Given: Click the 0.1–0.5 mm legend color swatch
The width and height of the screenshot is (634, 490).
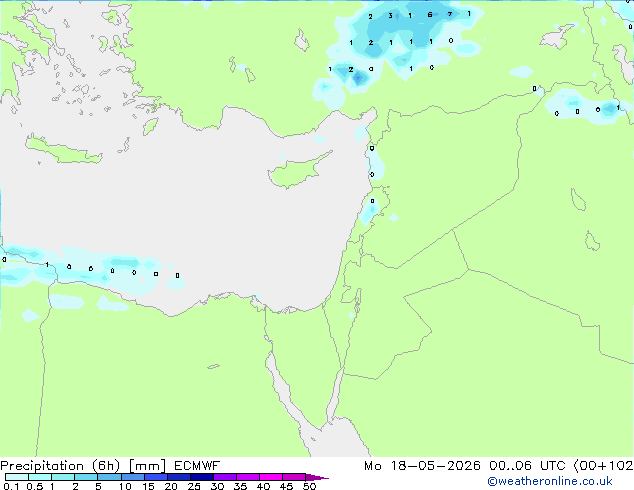Looking at the screenshot, I should 17,477.
